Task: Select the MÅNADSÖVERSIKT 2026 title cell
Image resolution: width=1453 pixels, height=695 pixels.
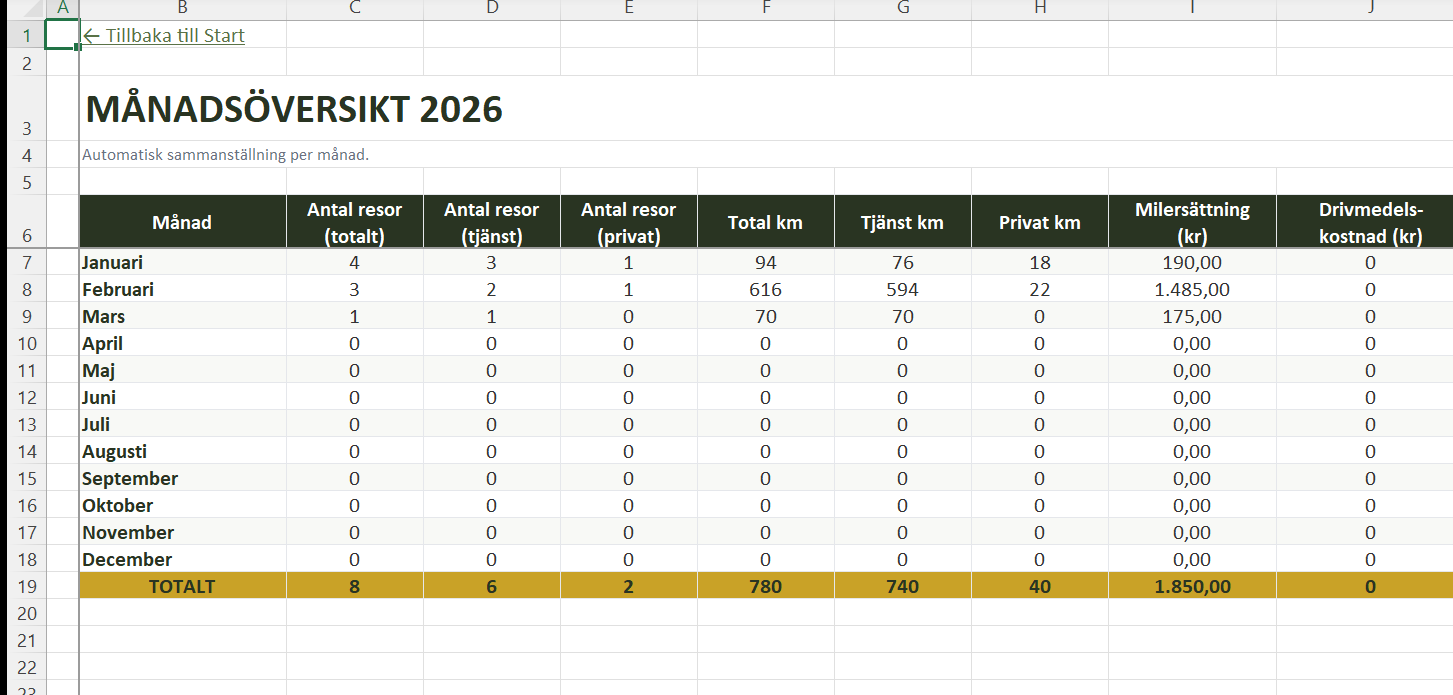Action: (294, 109)
